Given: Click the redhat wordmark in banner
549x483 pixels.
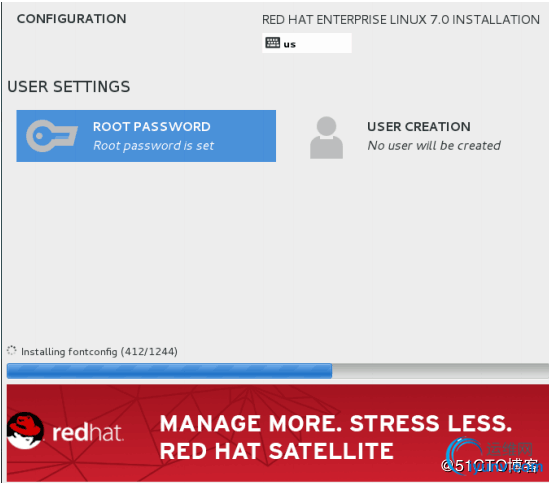Looking at the screenshot, I should pos(88,433).
